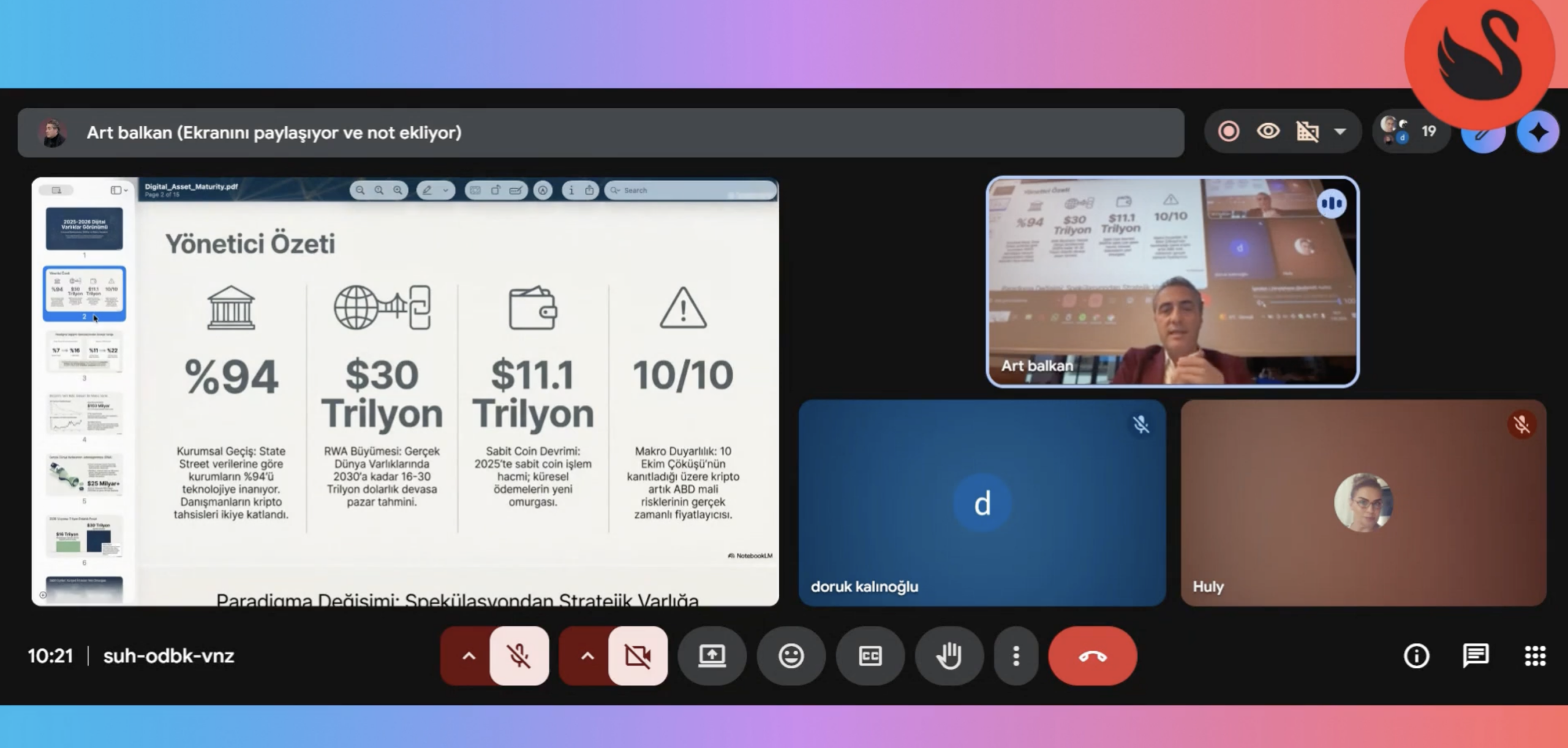This screenshot has height=748, width=1568.
Task: Click Art balkan's video tile
Action: 1172,282
